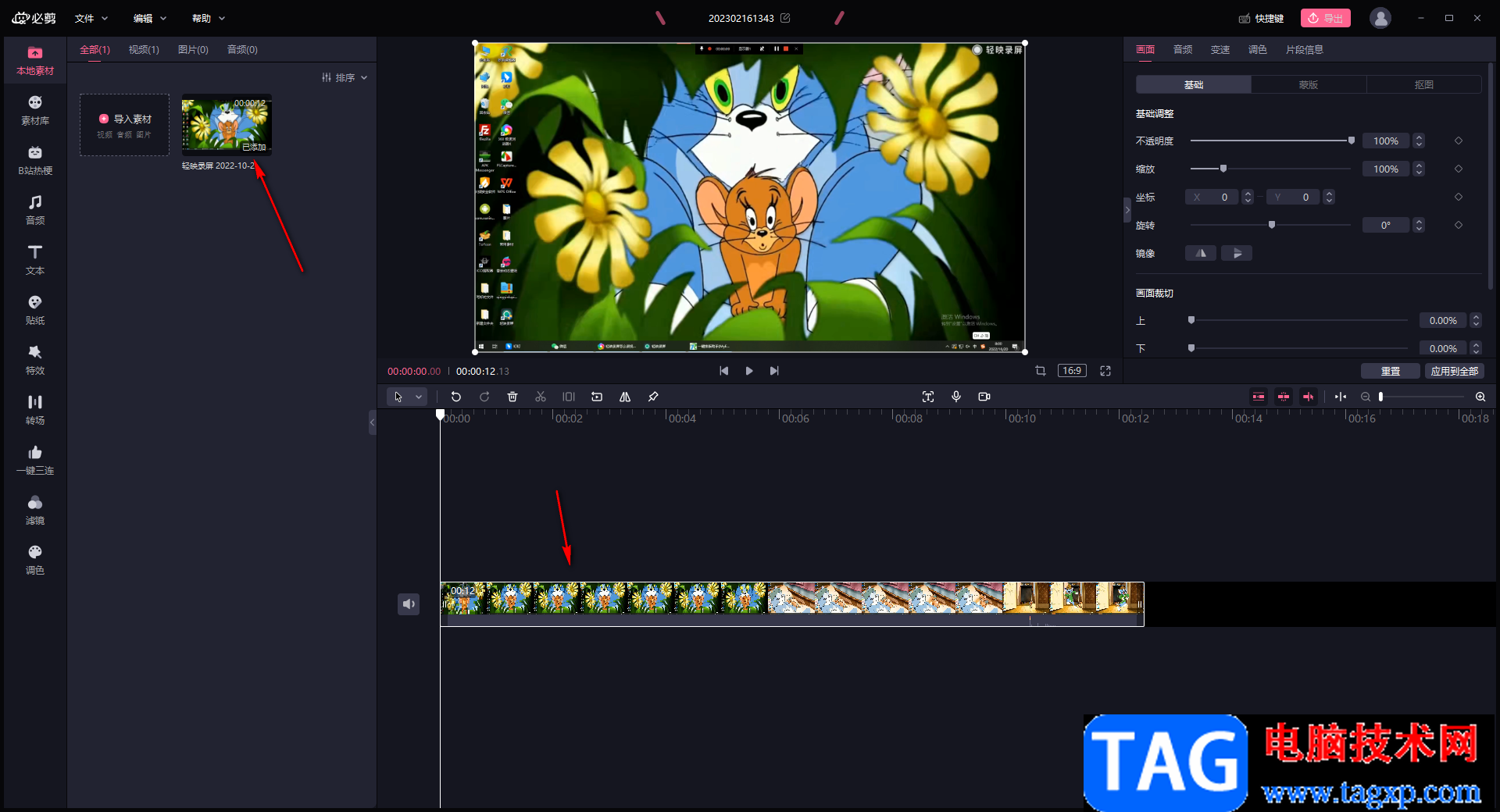The image size is (1500, 812).
Task: Click the undo arrow in timeline toolbar
Action: [456, 397]
